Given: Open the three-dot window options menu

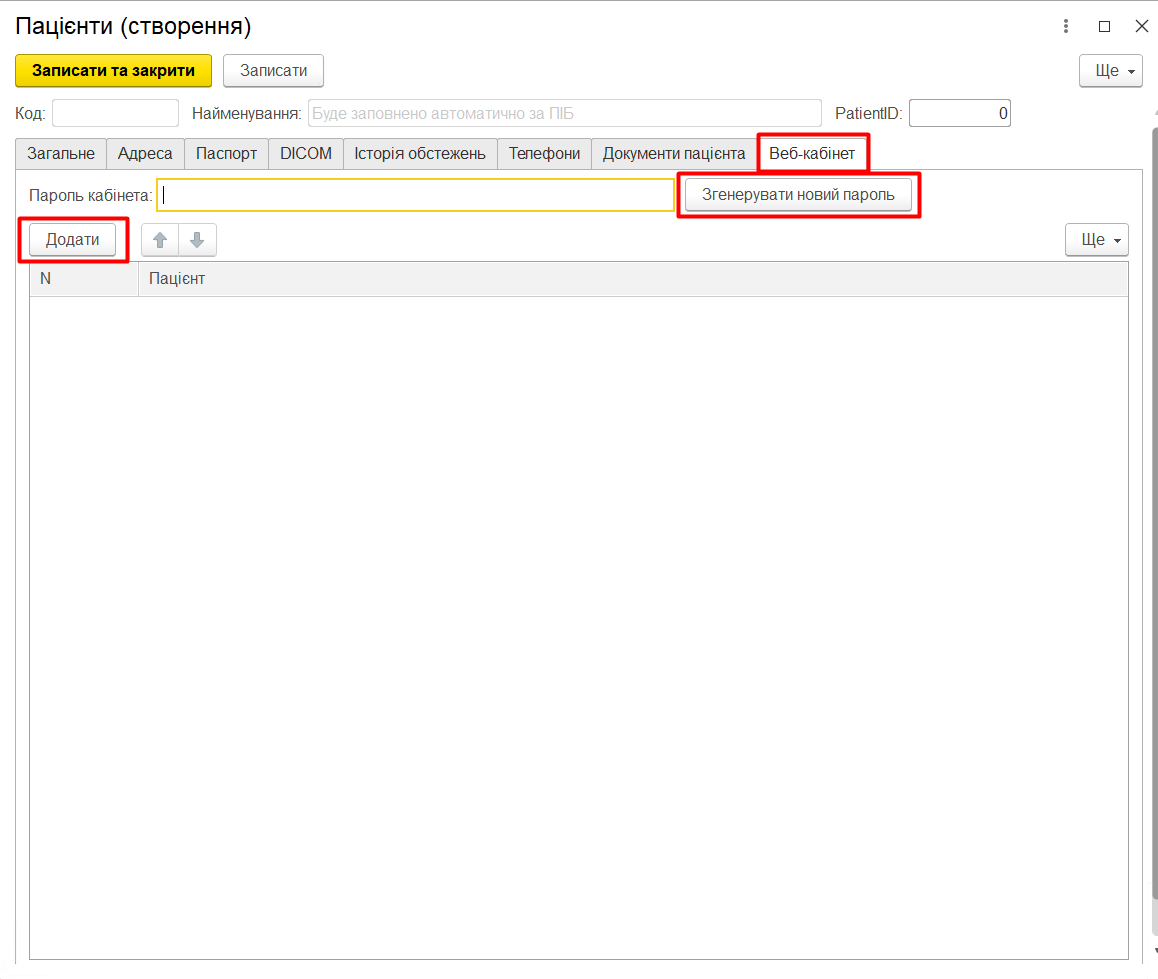Looking at the screenshot, I should point(1067,27).
